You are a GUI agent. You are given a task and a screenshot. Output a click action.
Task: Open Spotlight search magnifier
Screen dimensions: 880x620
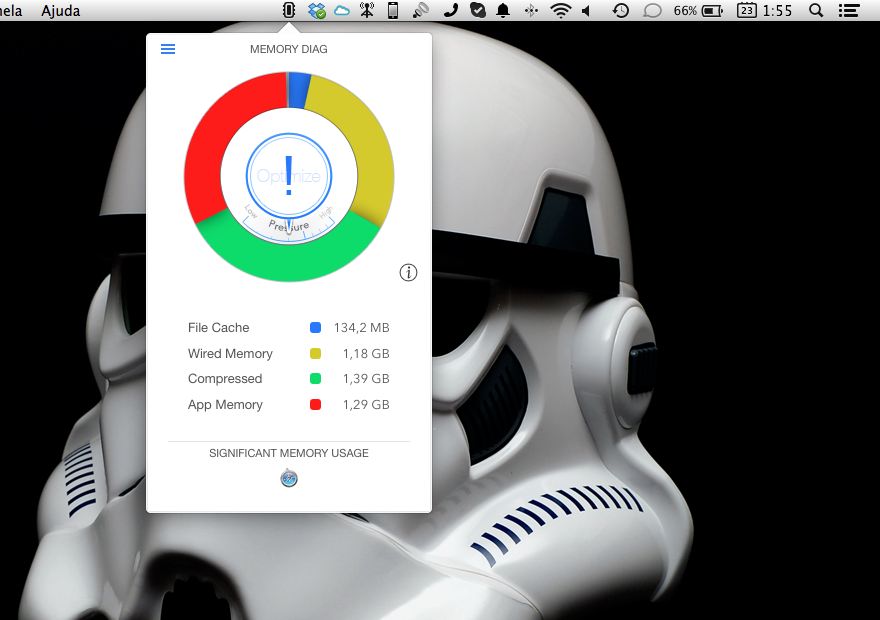pyautogui.click(x=817, y=10)
